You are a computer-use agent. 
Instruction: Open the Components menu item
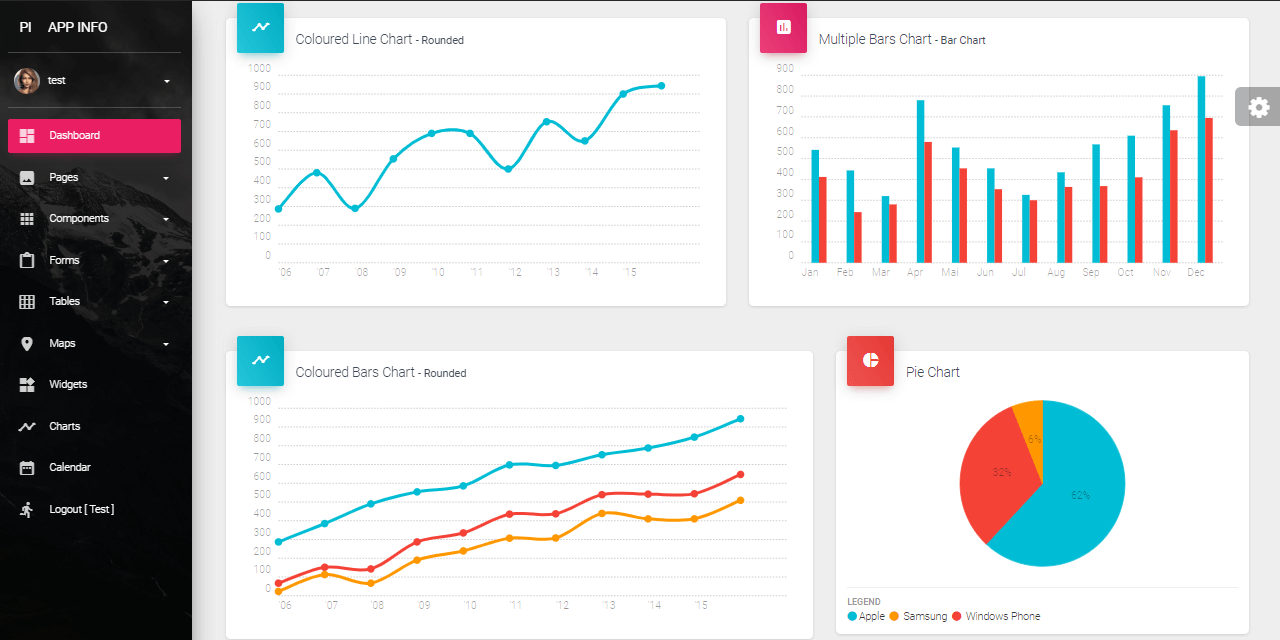pyautogui.click(x=94, y=218)
